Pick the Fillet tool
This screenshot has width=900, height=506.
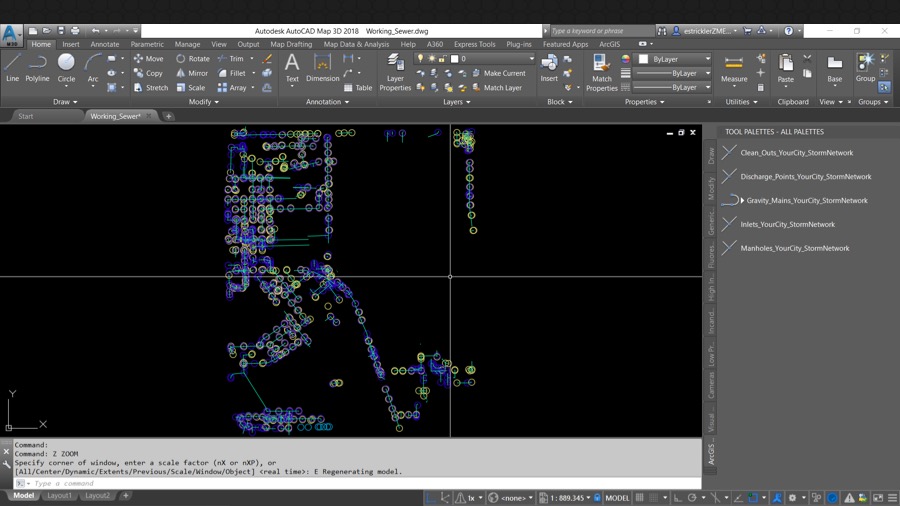click(232, 73)
